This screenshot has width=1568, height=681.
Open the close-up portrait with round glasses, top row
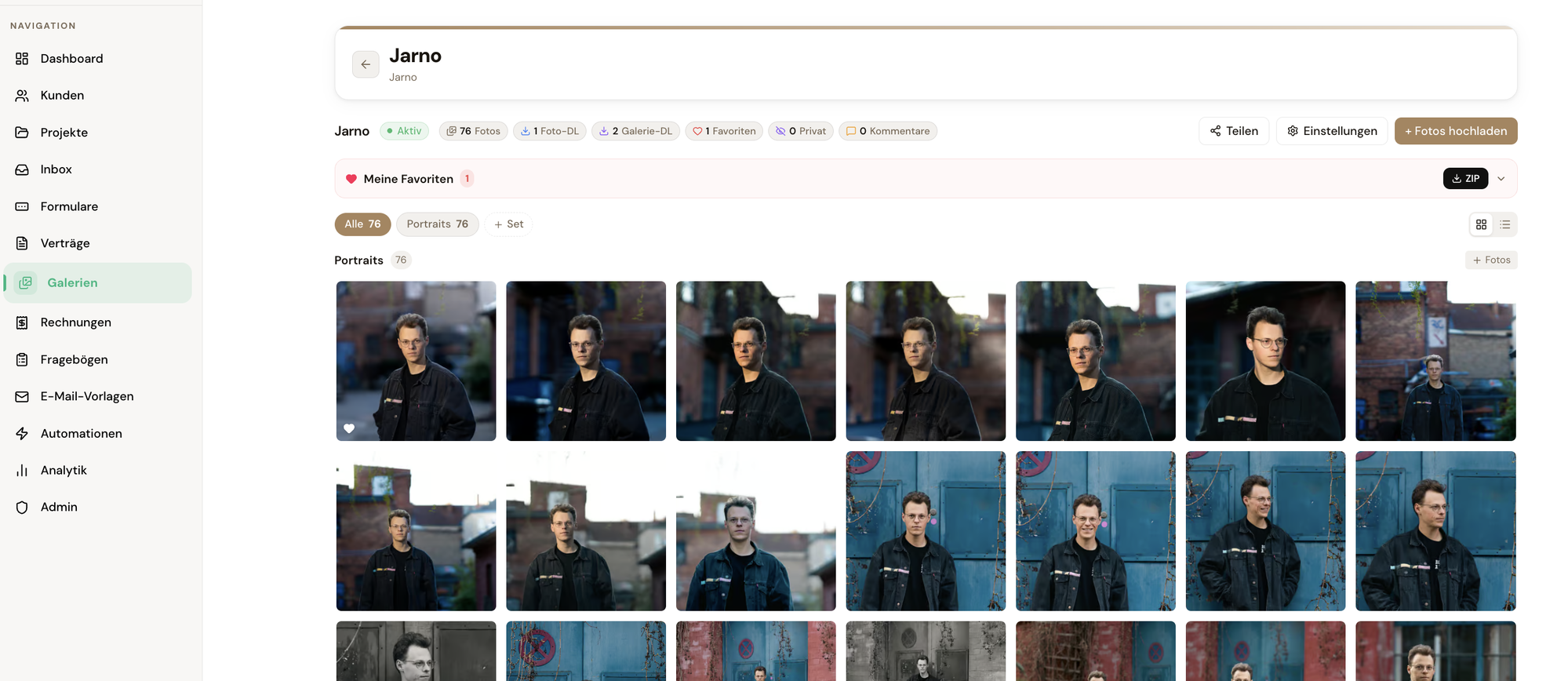pos(1265,361)
